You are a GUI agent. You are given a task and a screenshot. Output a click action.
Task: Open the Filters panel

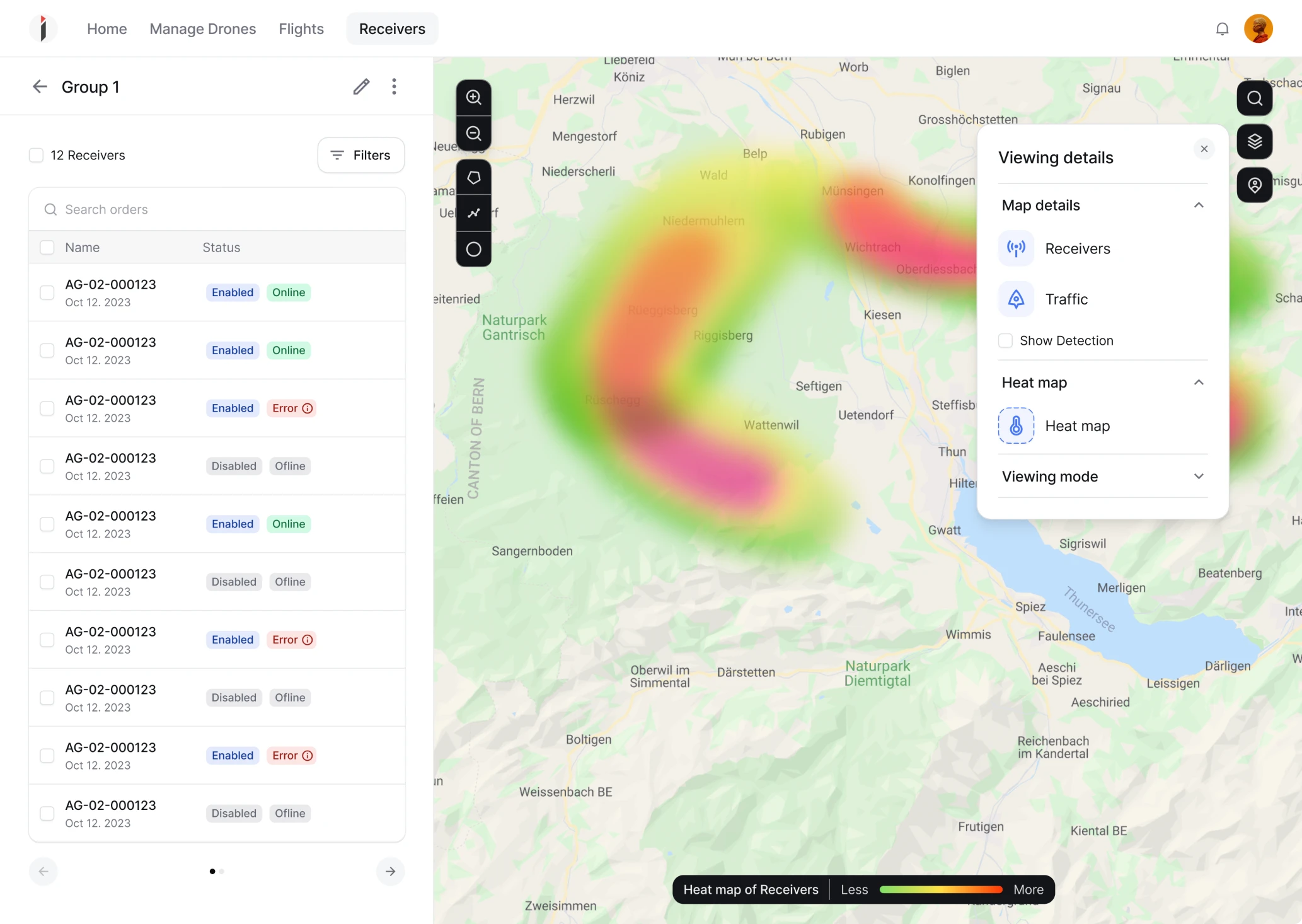pos(360,155)
